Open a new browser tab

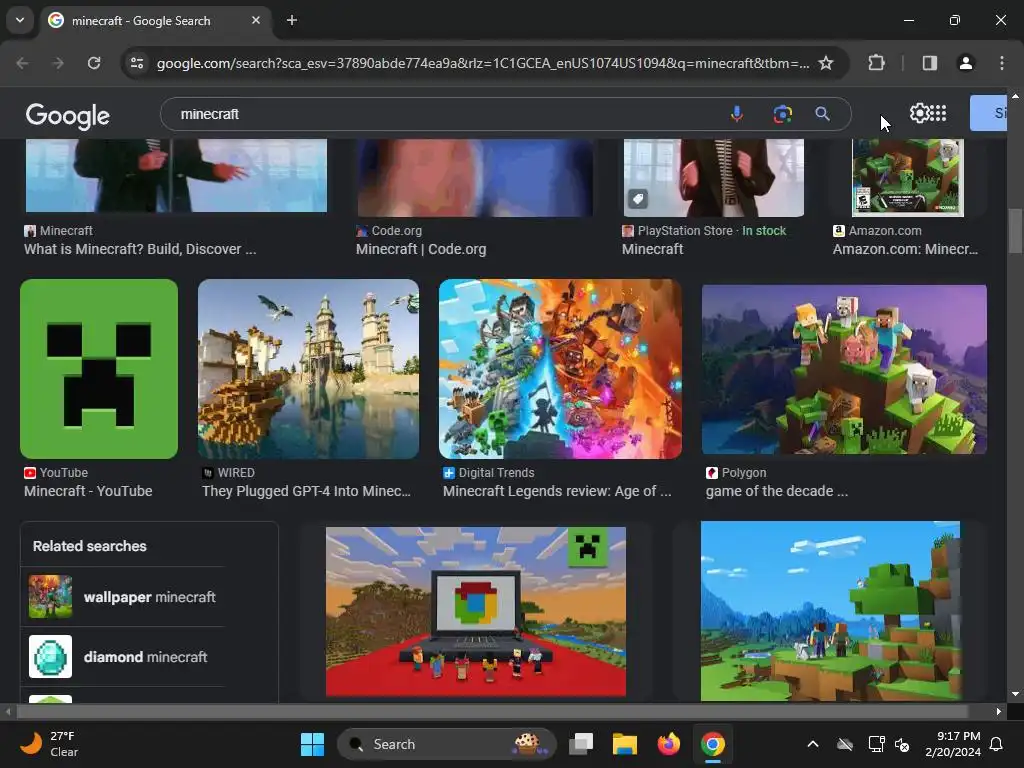tap(292, 20)
